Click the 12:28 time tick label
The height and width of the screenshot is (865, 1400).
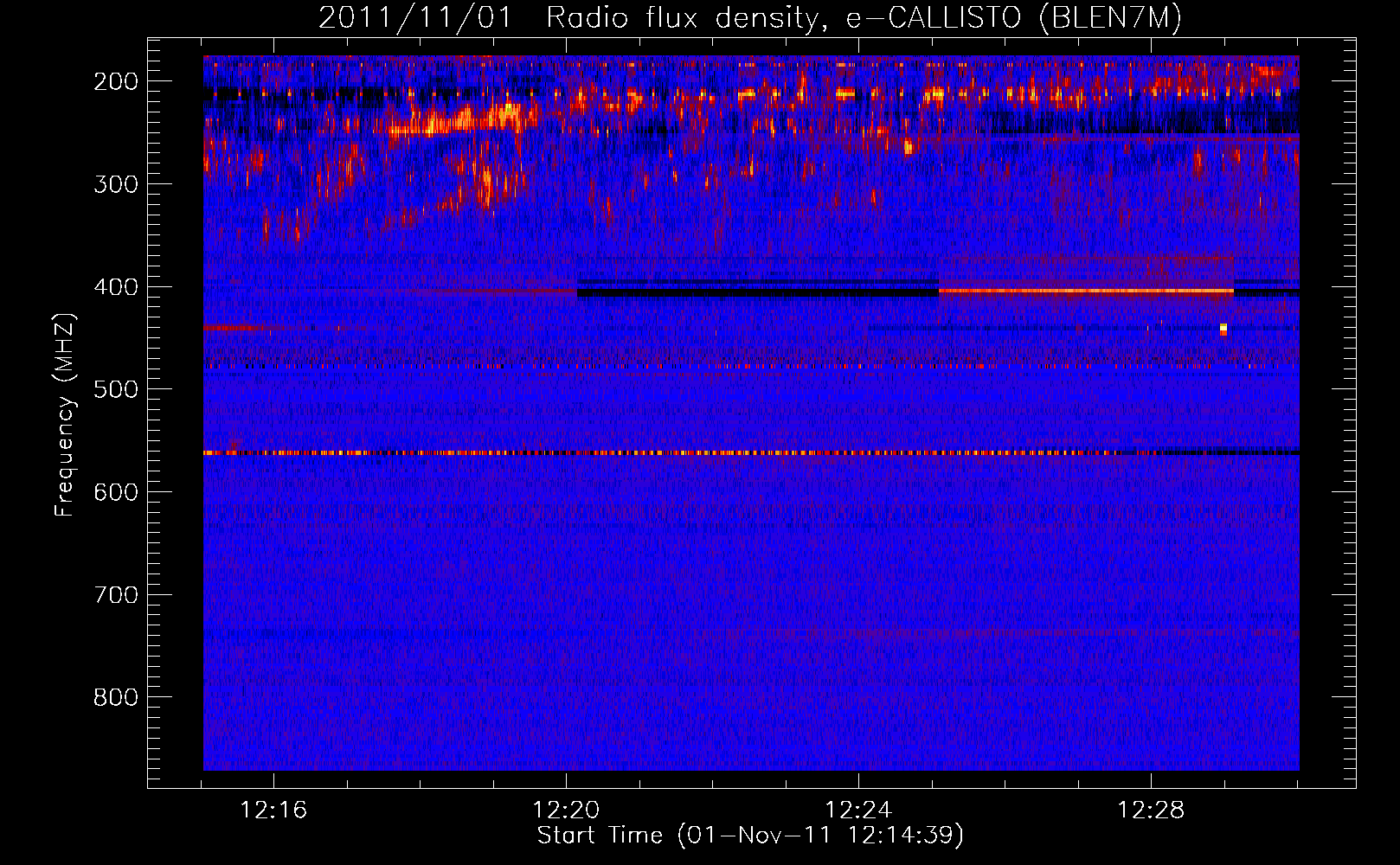click(1151, 811)
